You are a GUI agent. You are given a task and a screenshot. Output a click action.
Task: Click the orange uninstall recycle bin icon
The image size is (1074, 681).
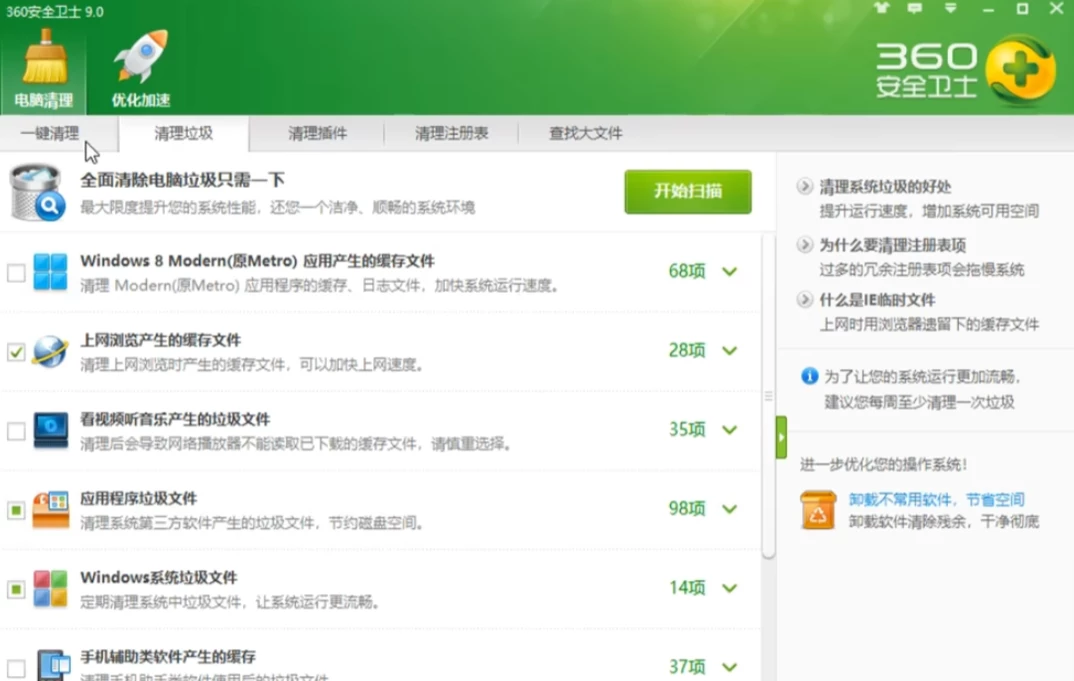[819, 510]
